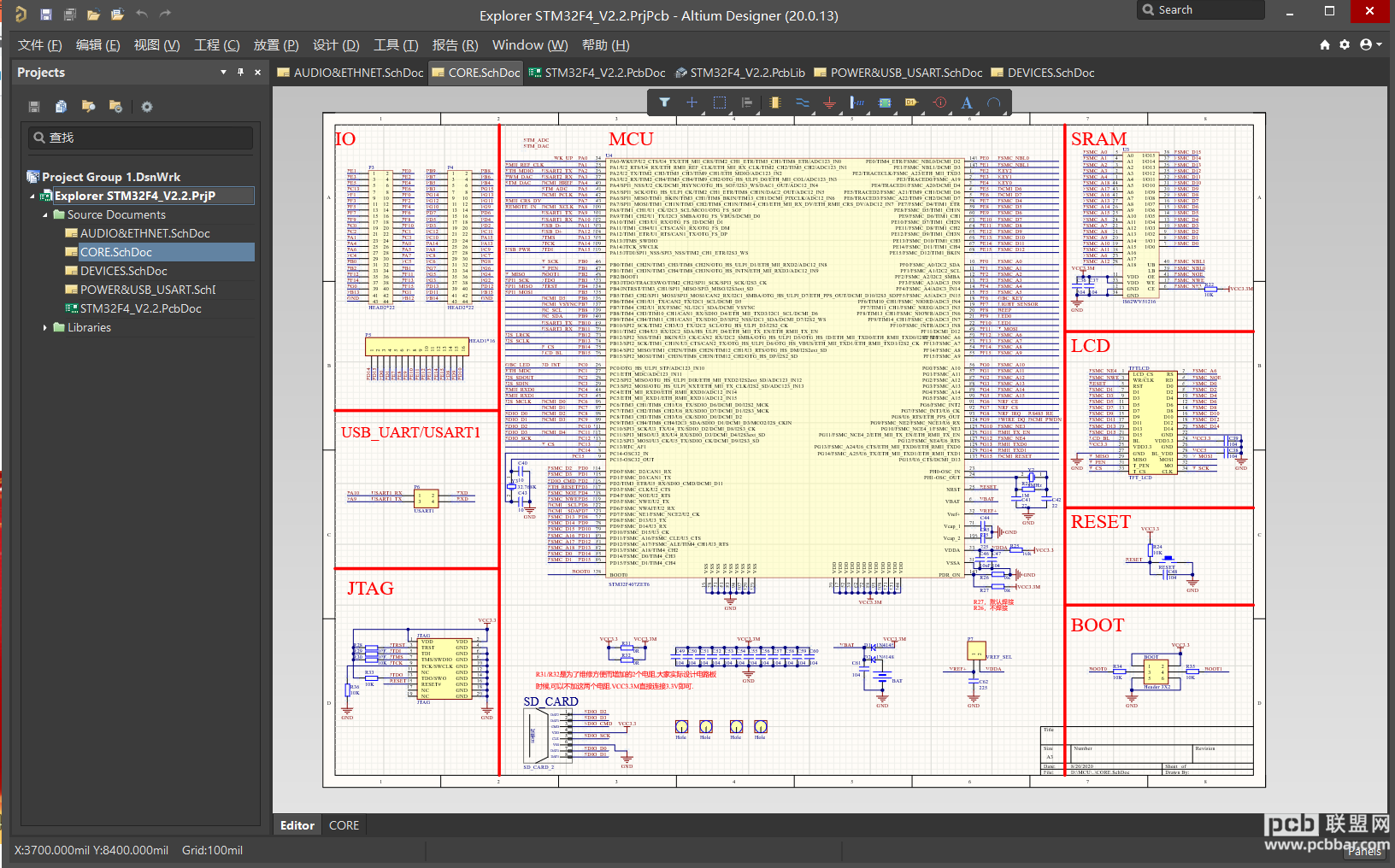The image size is (1395, 868).
Task: Switch to the DEVICES.SchDoc tab
Action: (x=1042, y=73)
